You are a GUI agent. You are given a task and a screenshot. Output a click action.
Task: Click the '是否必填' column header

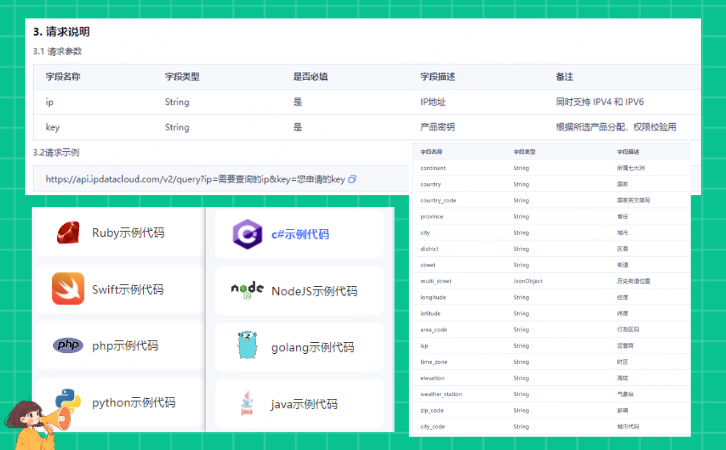(x=310, y=77)
